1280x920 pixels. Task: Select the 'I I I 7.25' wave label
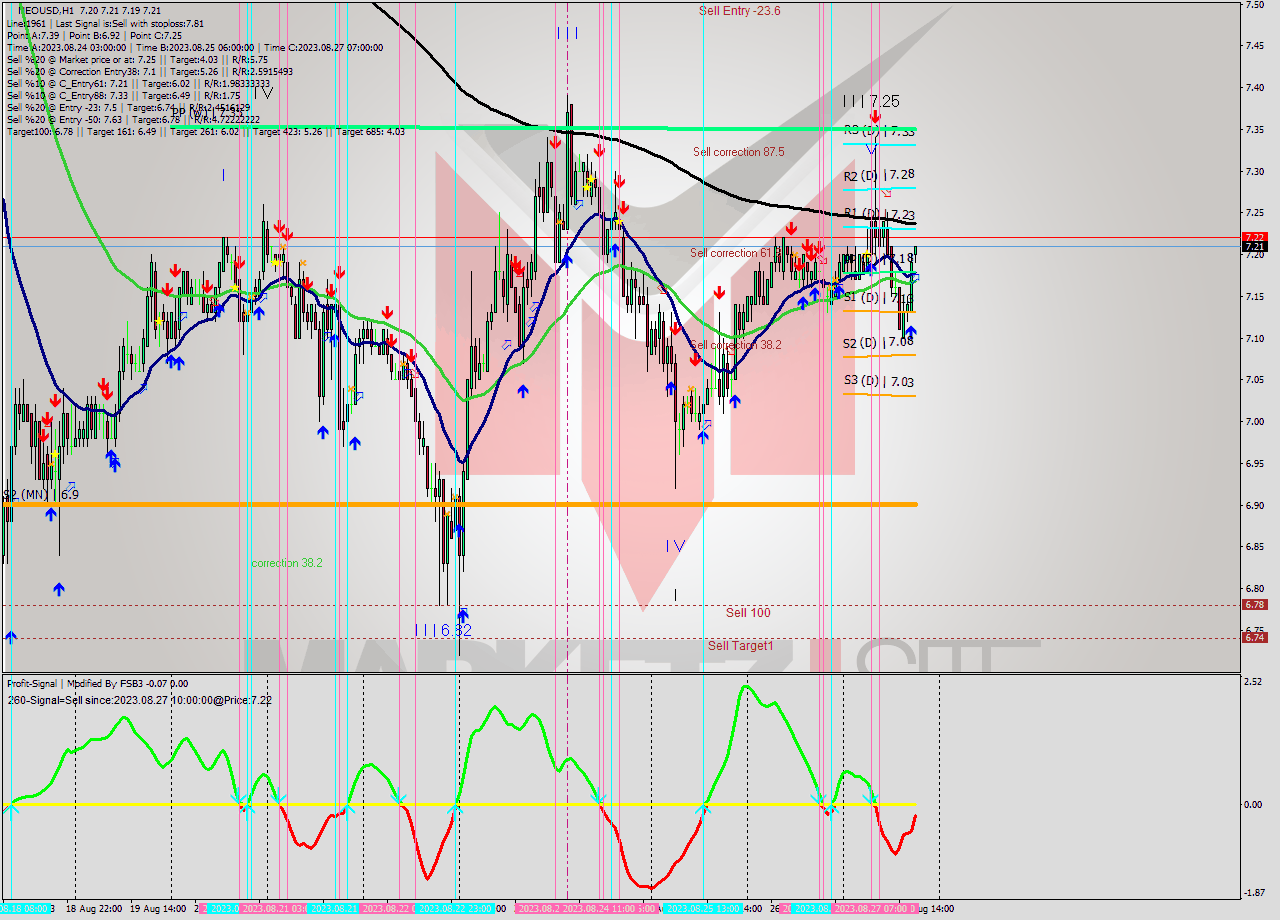pos(871,101)
